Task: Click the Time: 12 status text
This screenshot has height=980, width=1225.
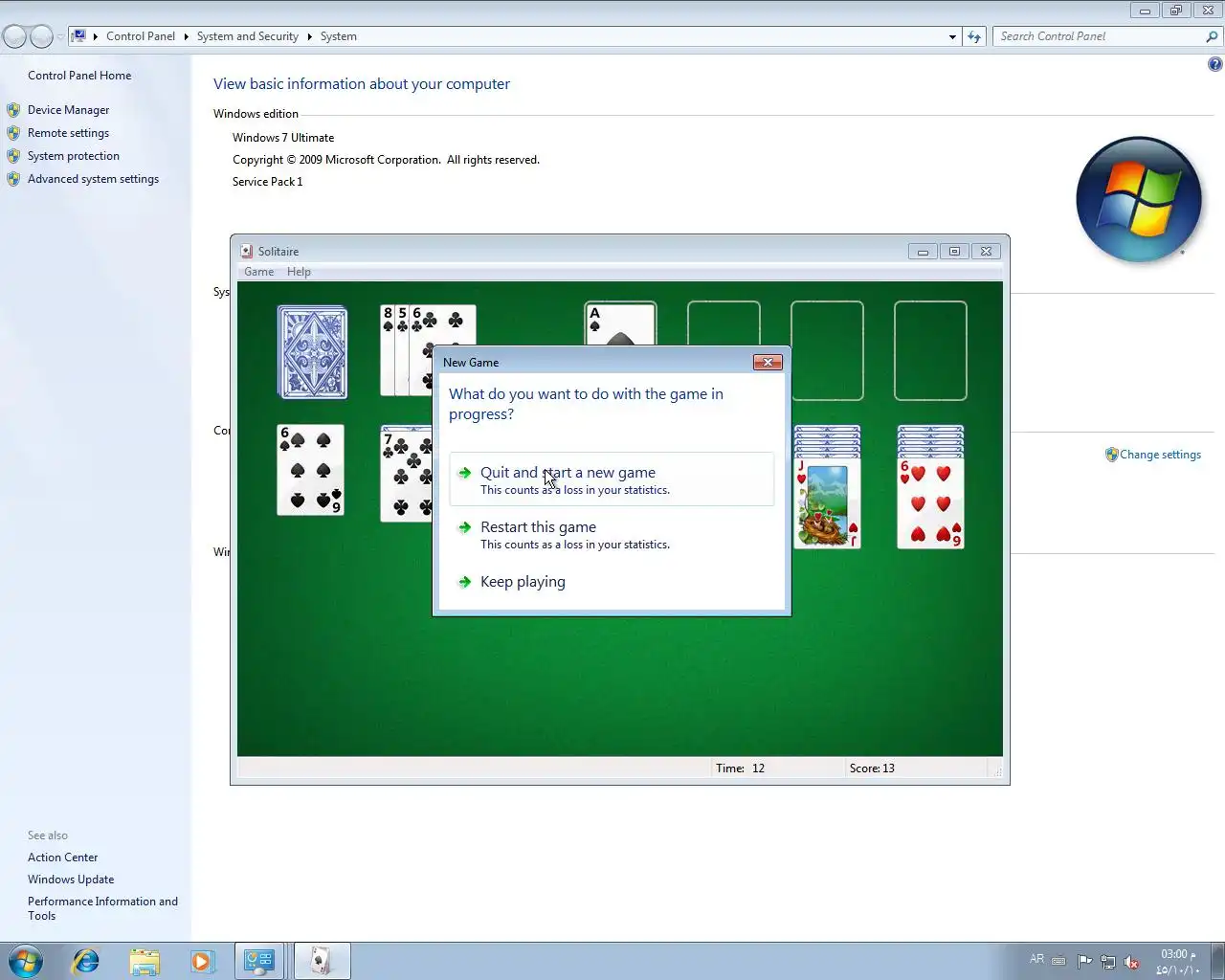Action: tap(740, 768)
